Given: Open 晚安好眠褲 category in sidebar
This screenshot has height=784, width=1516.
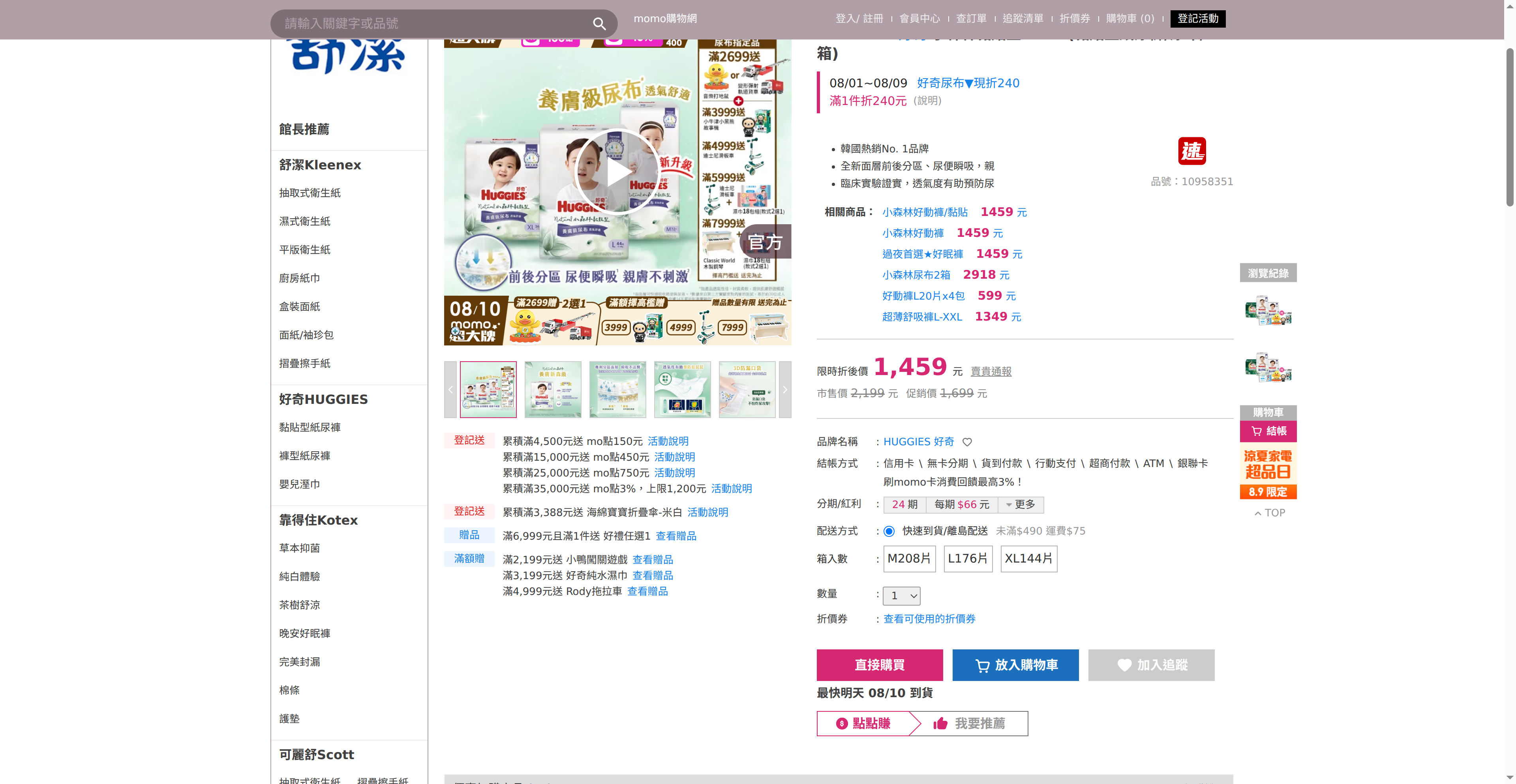Looking at the screenshot, I should (304, 633).
